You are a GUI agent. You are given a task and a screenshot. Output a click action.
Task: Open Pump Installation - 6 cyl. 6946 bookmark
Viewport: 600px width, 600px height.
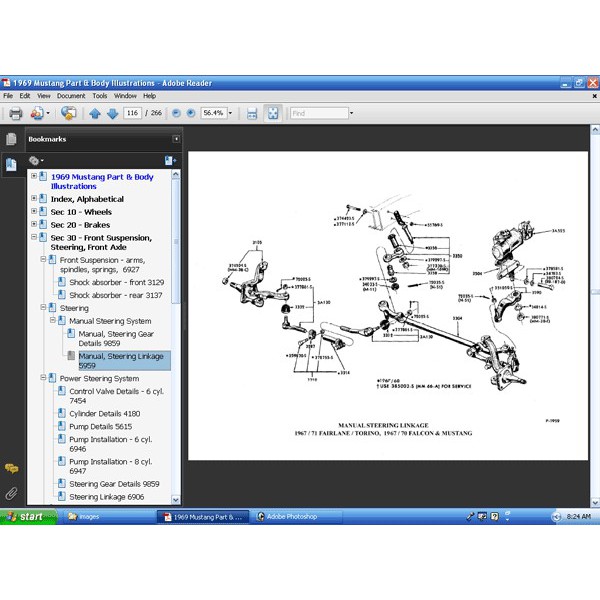[x=111, y=444]
